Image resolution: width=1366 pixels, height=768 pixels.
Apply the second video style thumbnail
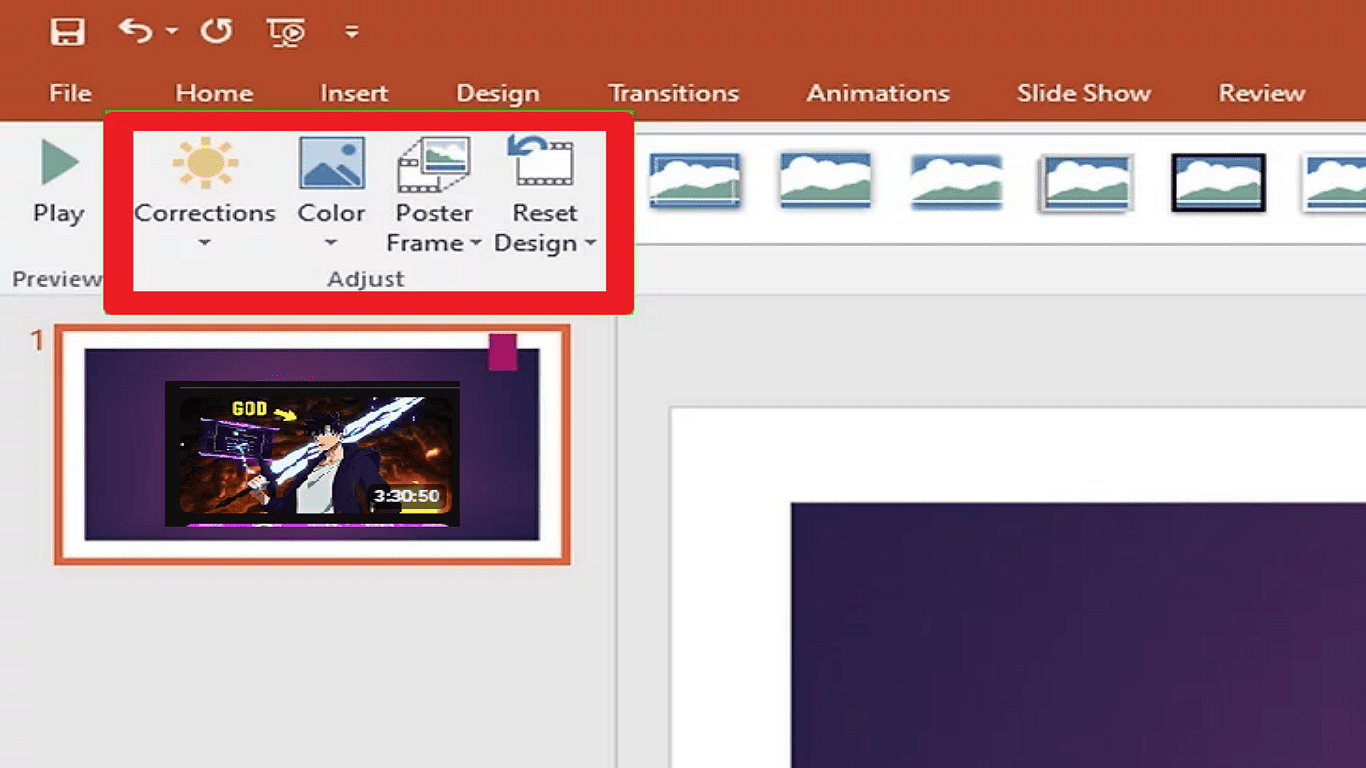coord(825,181)
